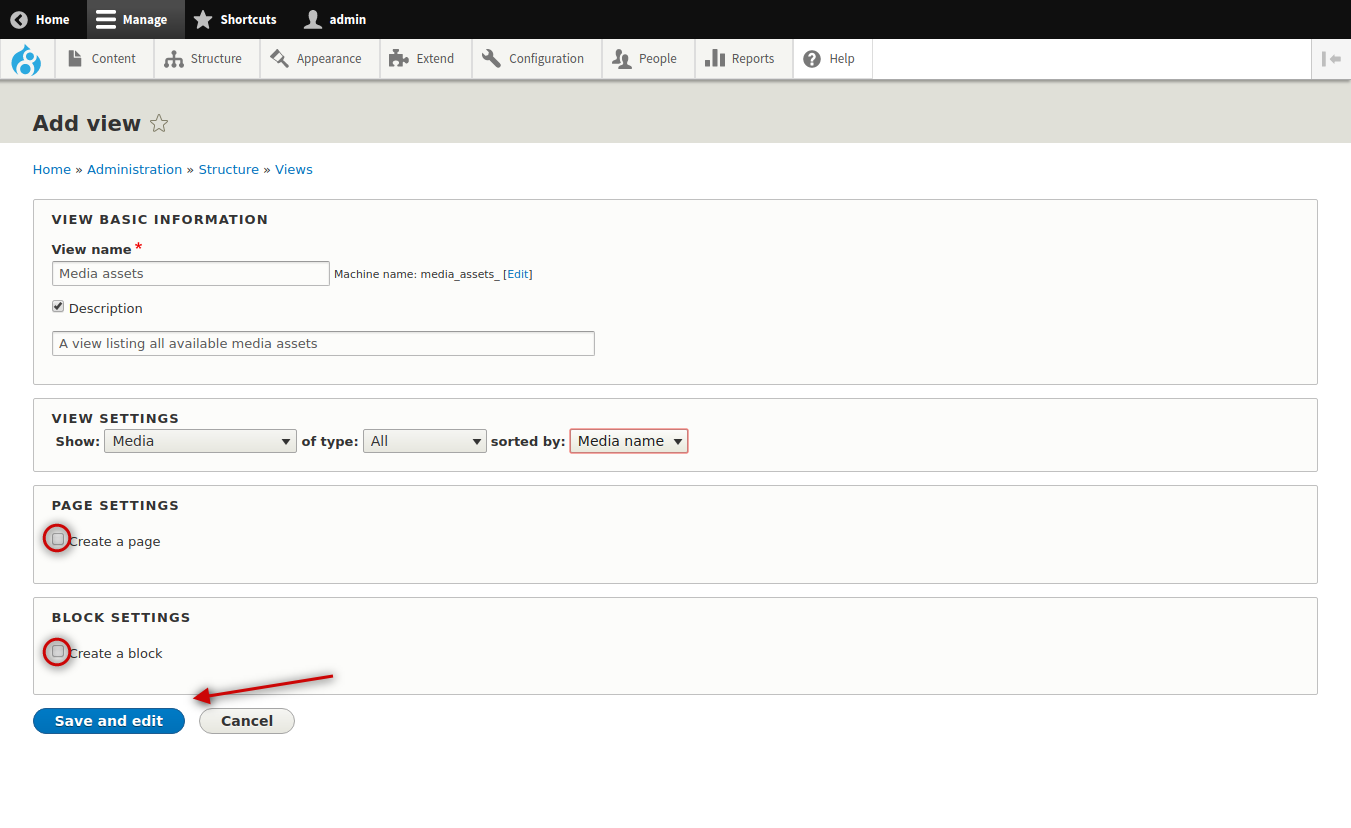Enable the Create a block checkbox
Image resolution: width=1351 pixels, height=828 pixels.
(x=58, y=651)
